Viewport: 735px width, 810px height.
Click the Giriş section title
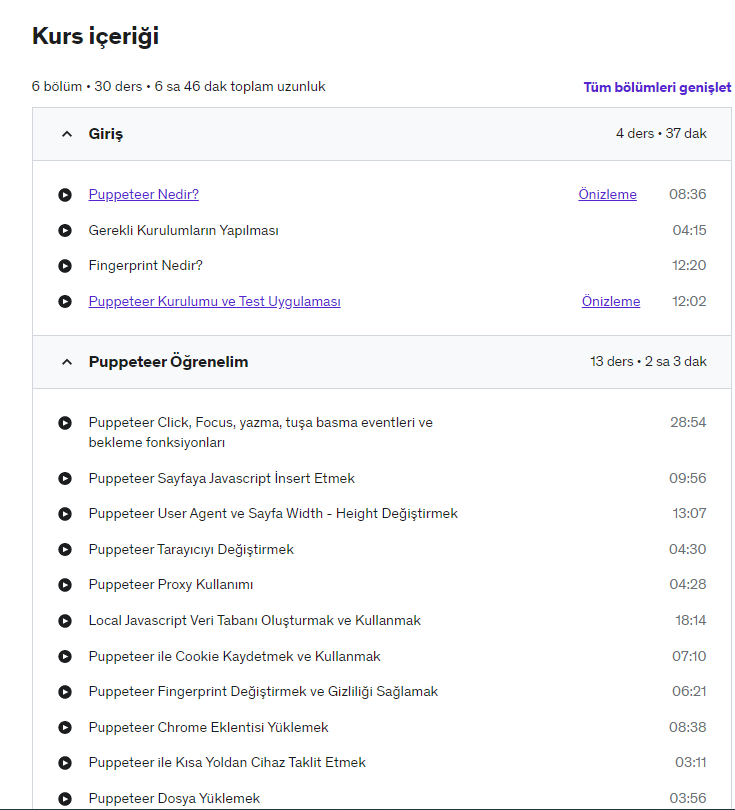[106, 134]
